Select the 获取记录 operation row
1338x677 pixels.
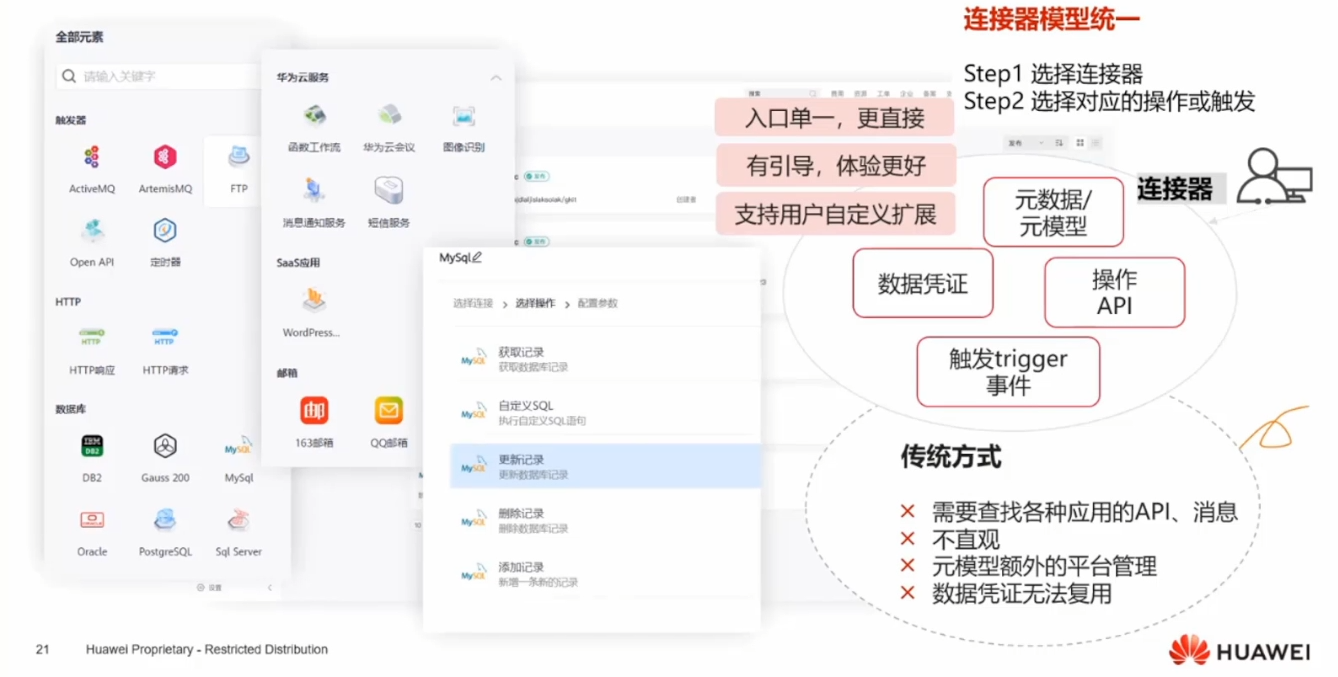[606, 359]
